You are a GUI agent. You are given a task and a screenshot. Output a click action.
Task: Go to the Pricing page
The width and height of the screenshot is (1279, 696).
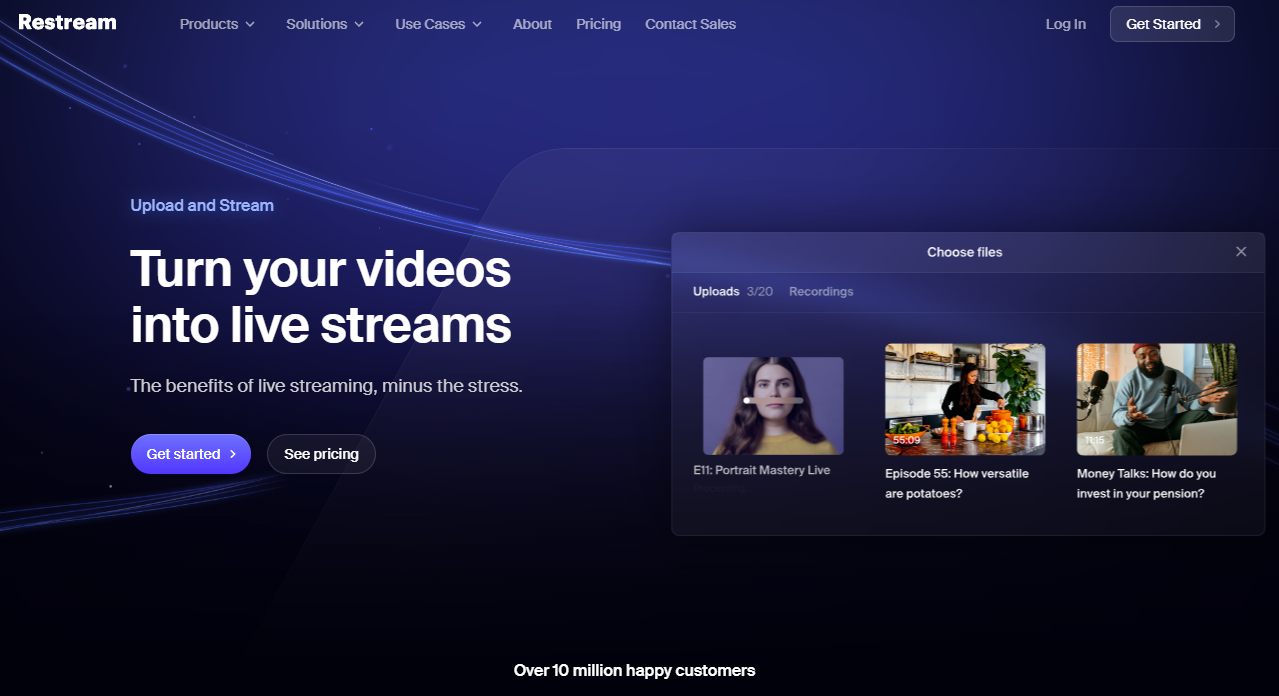coord(598,24)
